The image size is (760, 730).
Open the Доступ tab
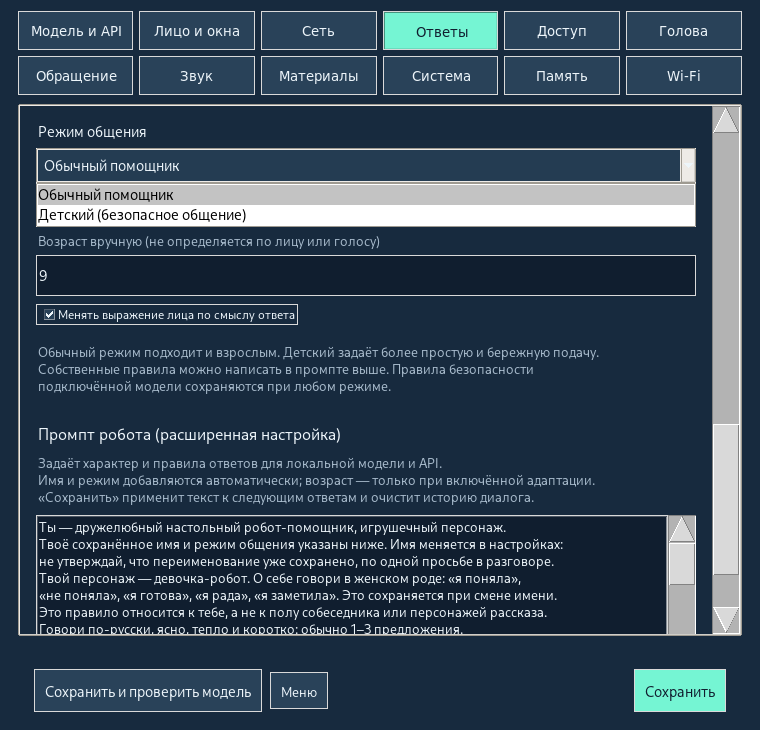point(562,31)
